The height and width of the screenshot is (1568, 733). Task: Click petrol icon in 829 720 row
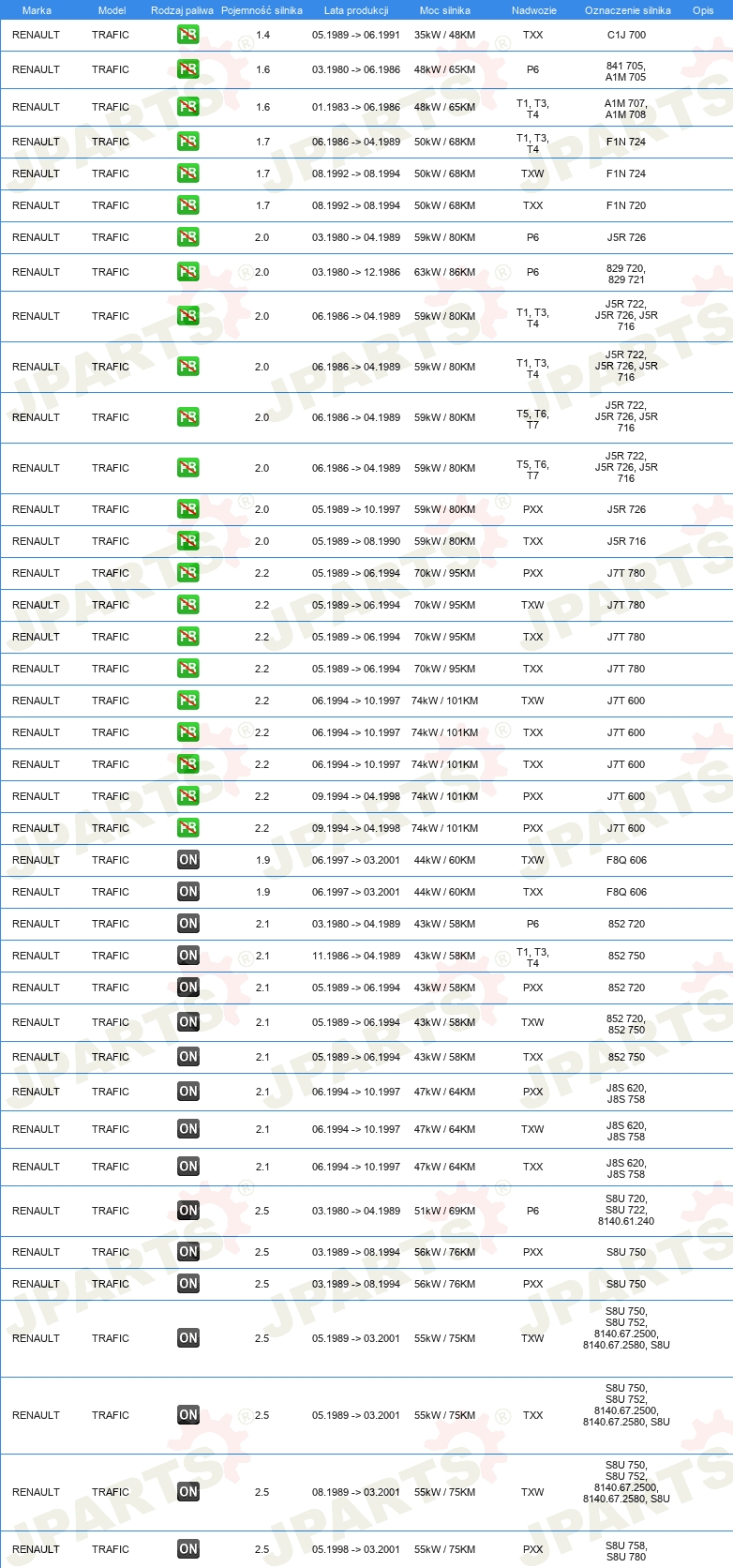point(188,272)
